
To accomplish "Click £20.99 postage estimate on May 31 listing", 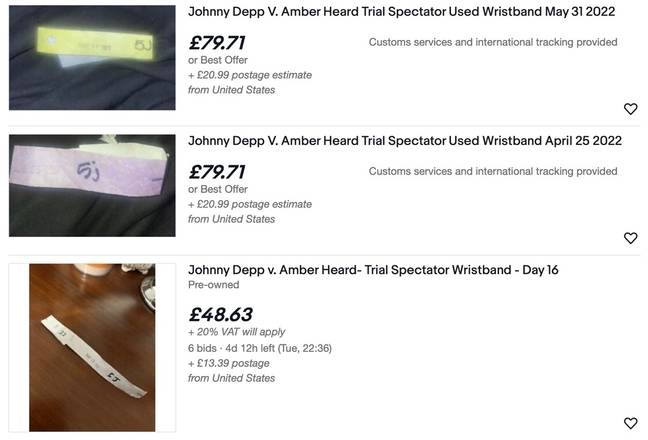I will point(250,75).
